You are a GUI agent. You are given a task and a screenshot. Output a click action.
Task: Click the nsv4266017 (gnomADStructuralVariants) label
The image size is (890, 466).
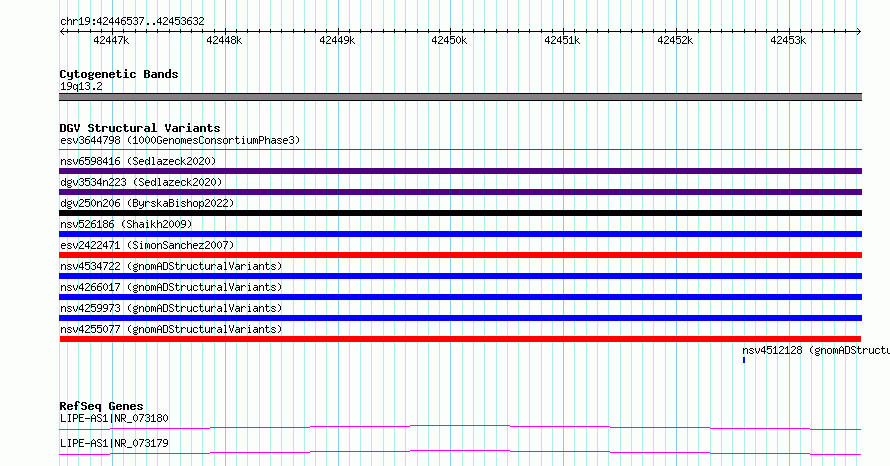coord(171,287)
